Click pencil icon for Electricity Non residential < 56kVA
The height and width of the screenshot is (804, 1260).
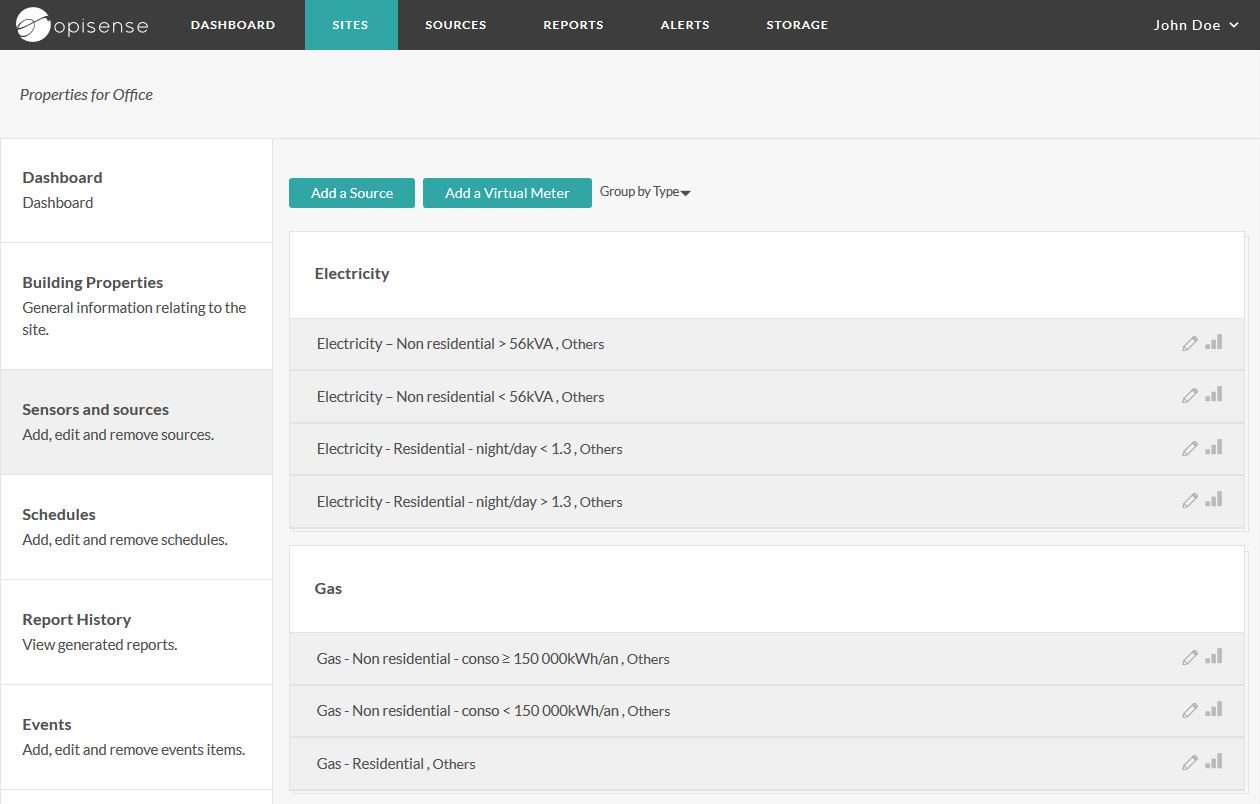pos(1189,396)
